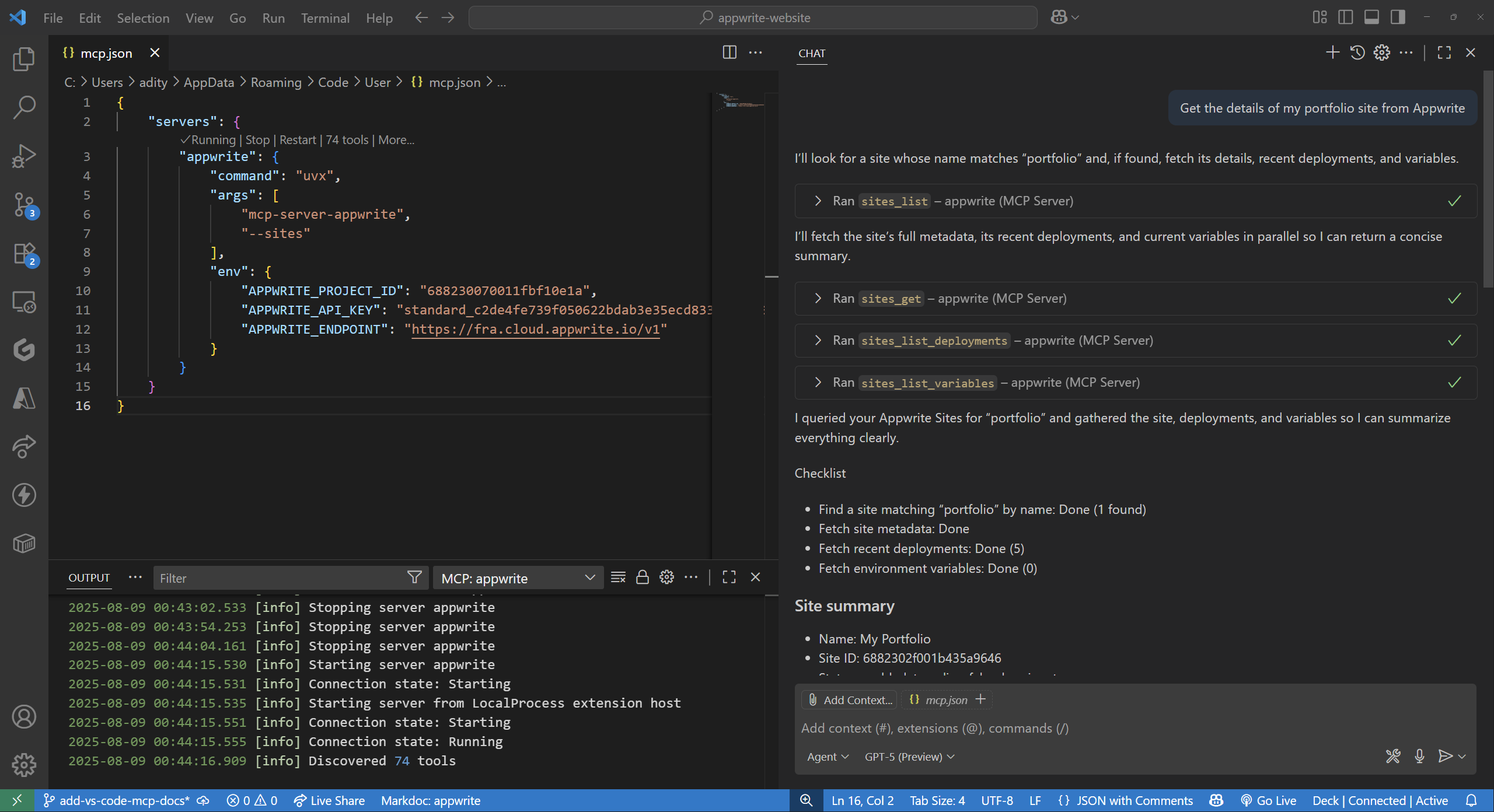Click the Go Live status bar button
The height and width of the screenshot is (812, 1494).
pyautogui.click(x=1268, y=800)
